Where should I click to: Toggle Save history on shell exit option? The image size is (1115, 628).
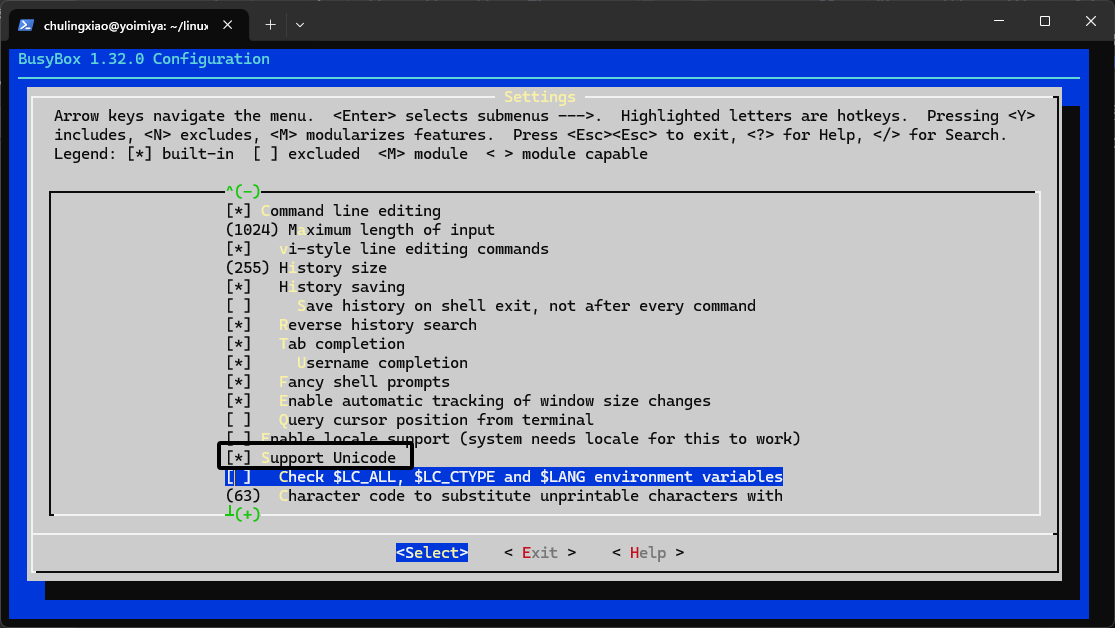(x=491, y=306)
